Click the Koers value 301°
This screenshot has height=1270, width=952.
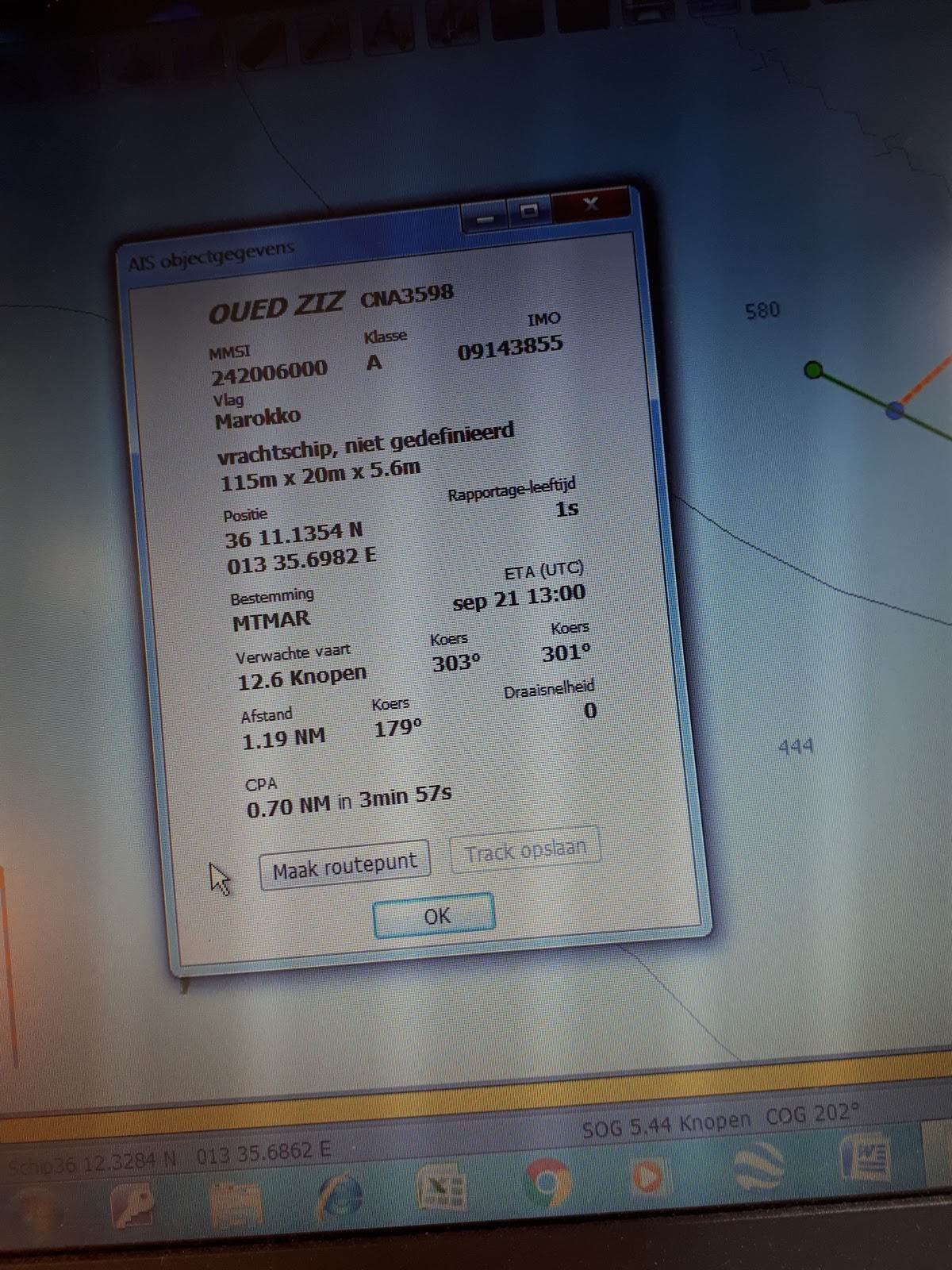coord(566,652)
